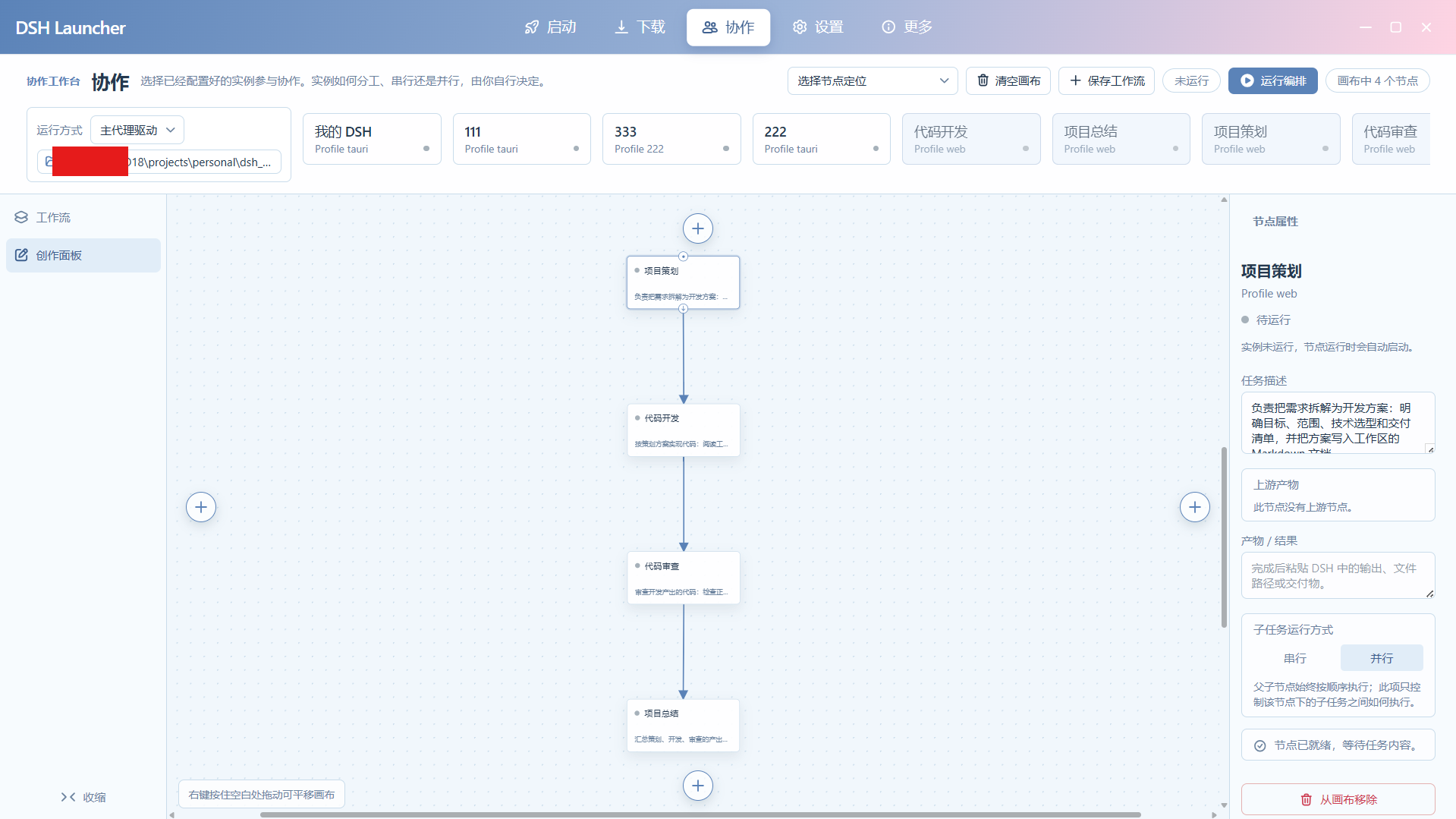Click the plus icon in 保存工作流

coord(1075,80)
